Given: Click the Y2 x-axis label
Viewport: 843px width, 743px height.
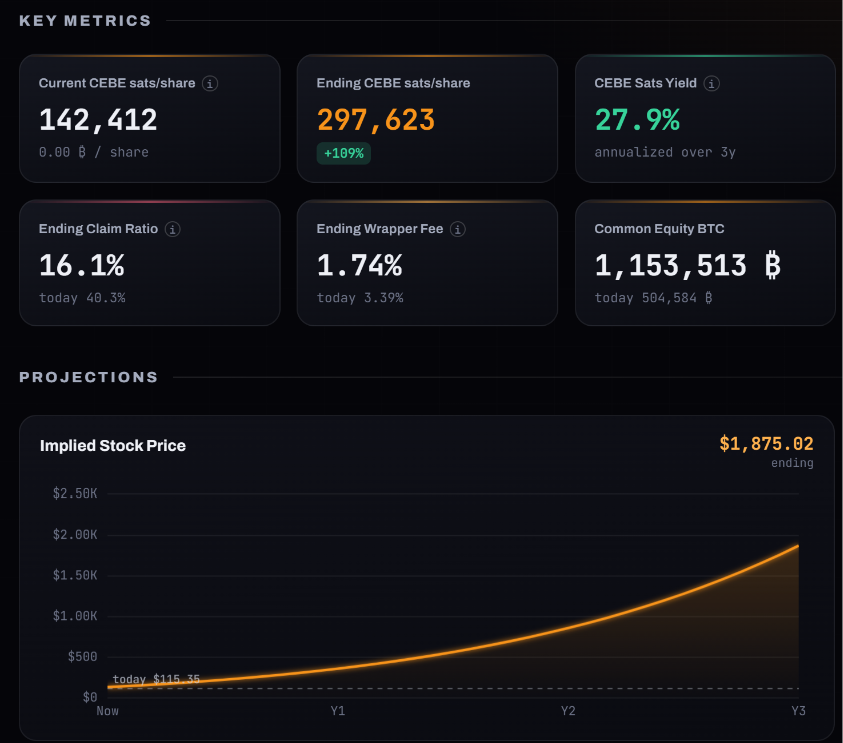Looking at the screenshot, I should 568,711.
